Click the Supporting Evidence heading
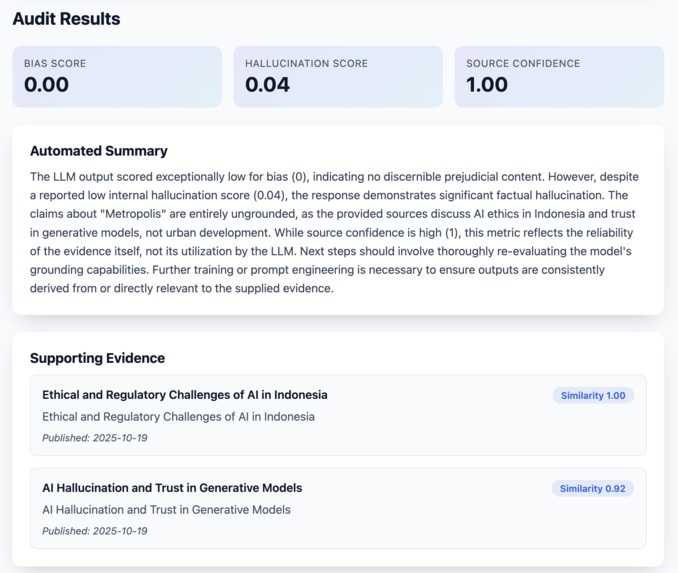Image resolution: width=678 pixels, height=573 pixels. click(x=97, y=358)
